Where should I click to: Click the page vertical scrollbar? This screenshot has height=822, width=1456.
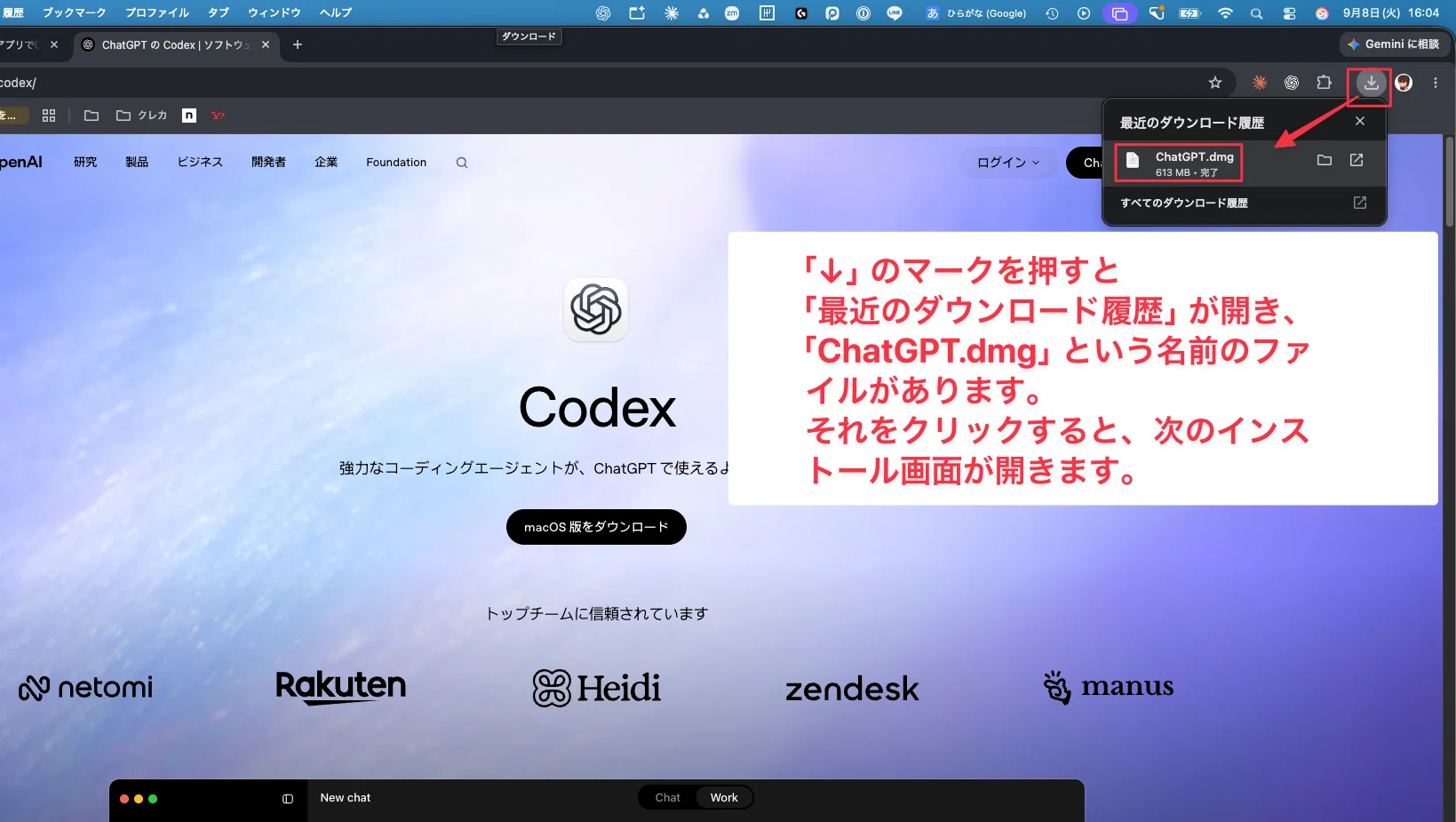[x=1450, y=182]
